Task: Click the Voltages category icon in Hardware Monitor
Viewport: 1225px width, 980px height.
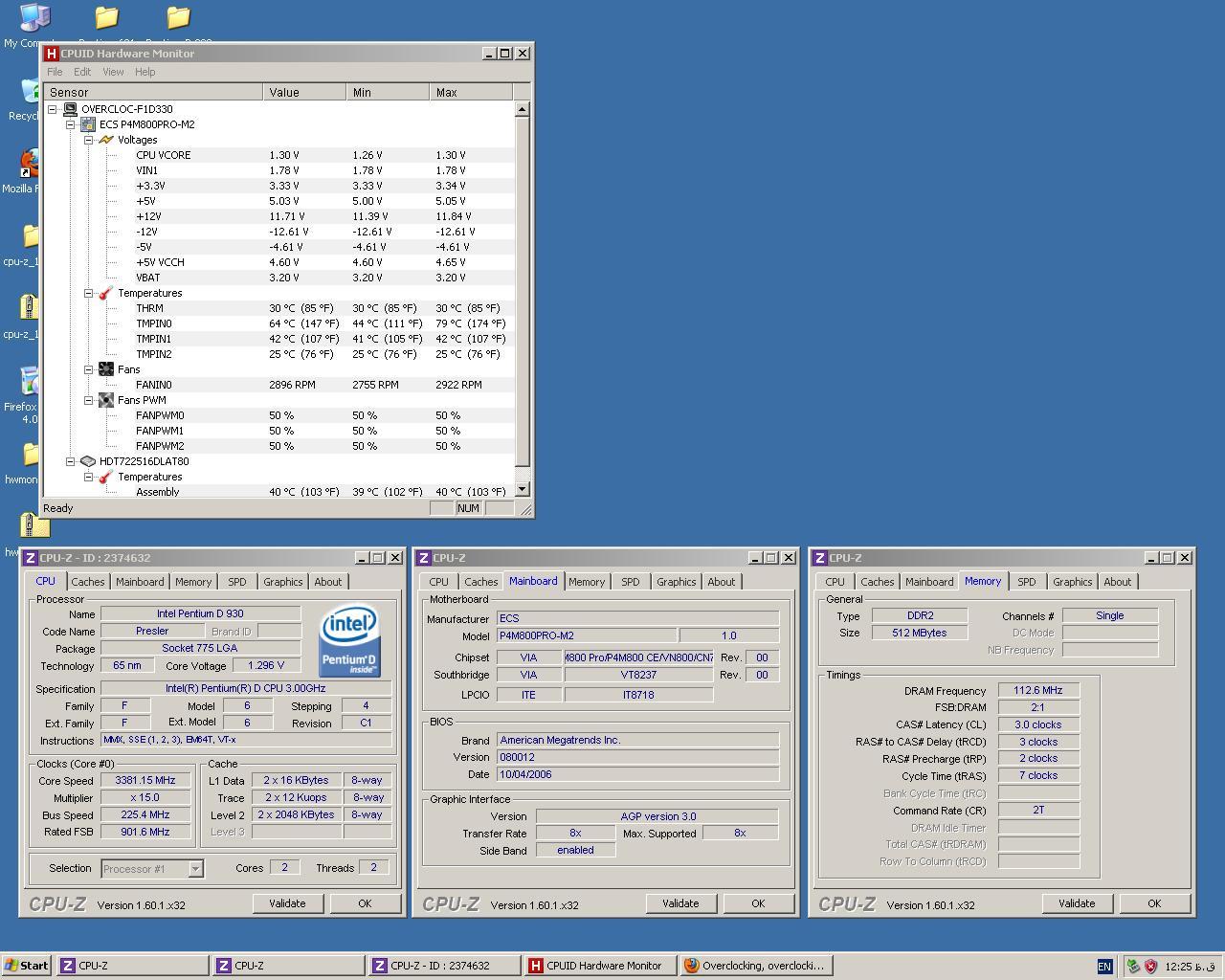Action: point(106,140)
